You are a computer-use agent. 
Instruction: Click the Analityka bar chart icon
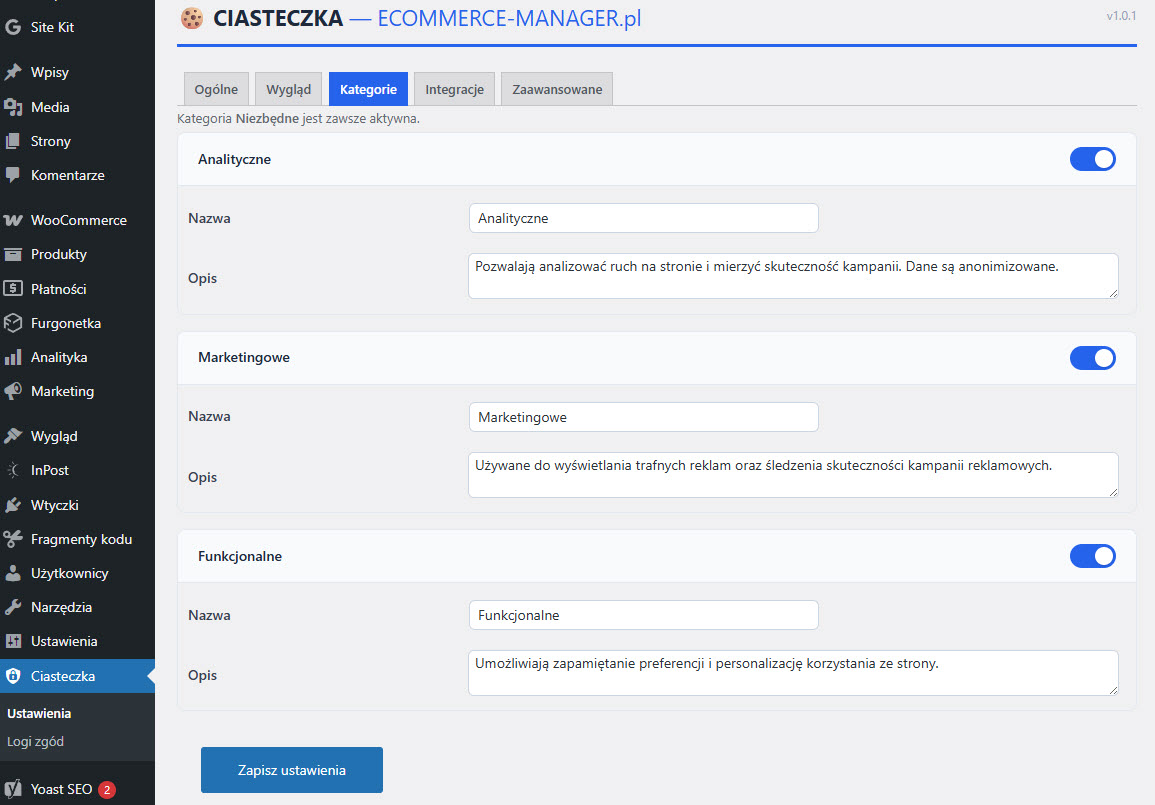pyautogui.click(x=13, y=357)
